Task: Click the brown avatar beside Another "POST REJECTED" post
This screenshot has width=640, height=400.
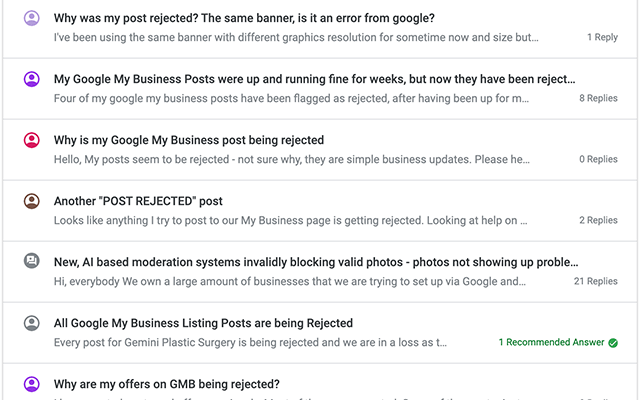Action: [x=31, y=201]
